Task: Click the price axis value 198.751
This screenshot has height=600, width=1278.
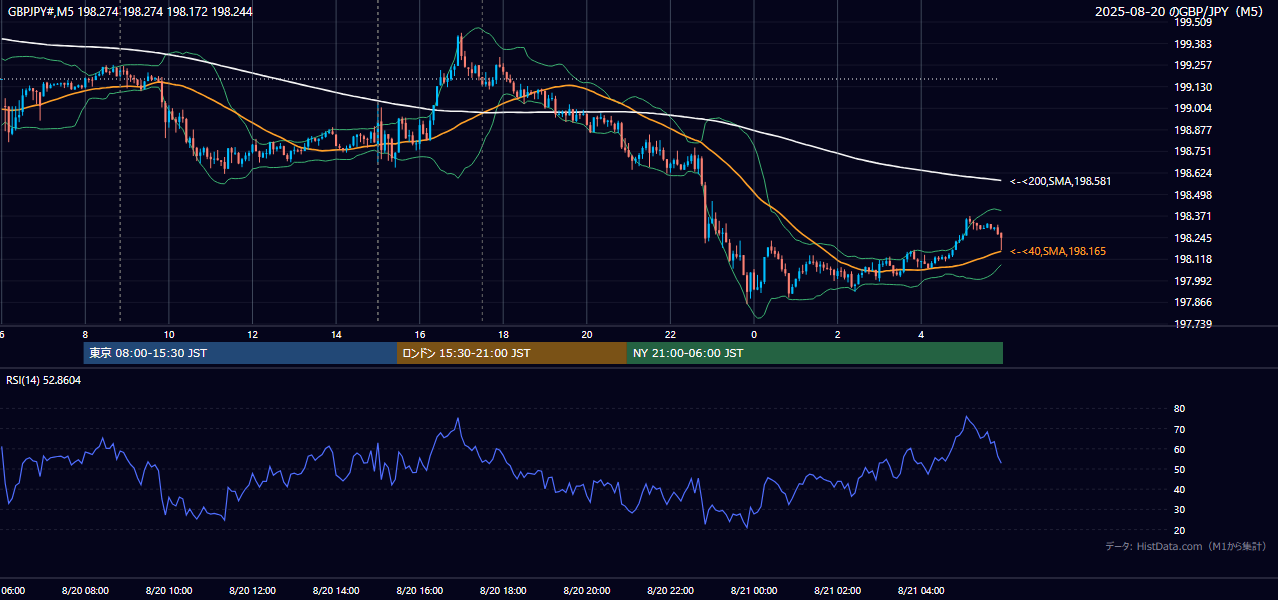Action: (x=1193, y=151)
